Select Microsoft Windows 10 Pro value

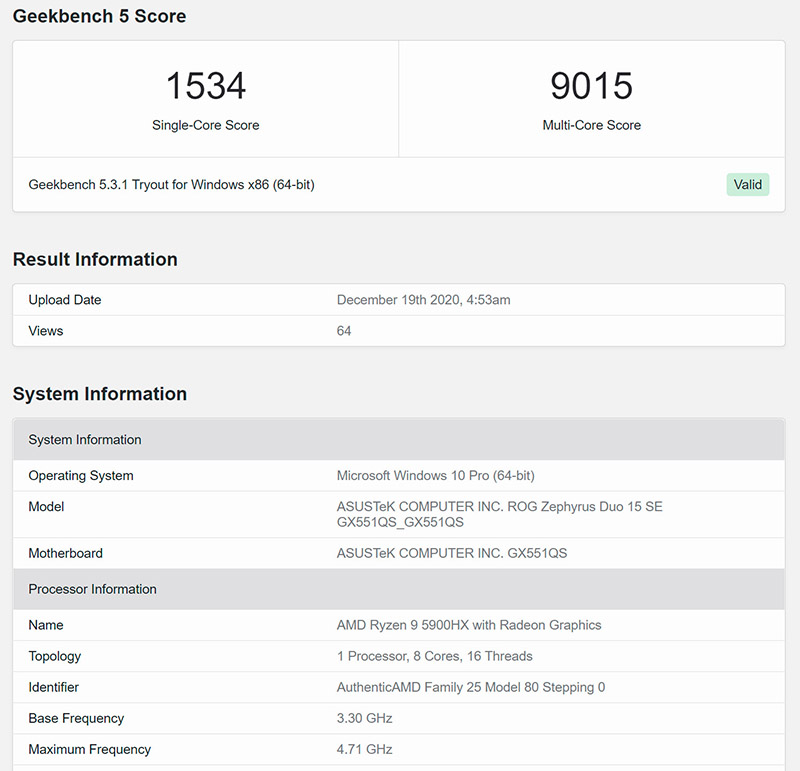click(436, 476)
